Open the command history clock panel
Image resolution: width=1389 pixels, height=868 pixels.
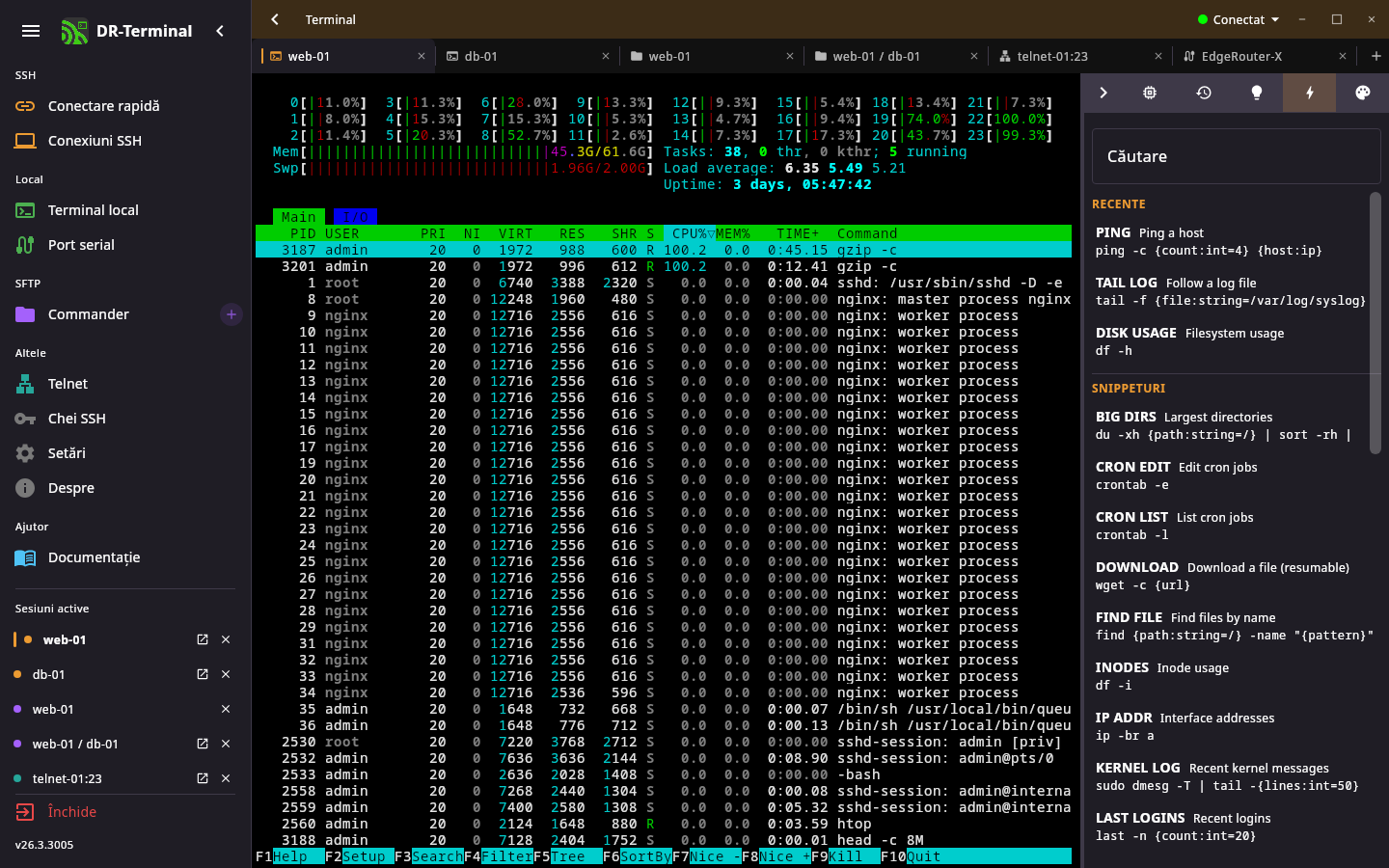[1204, 93]
